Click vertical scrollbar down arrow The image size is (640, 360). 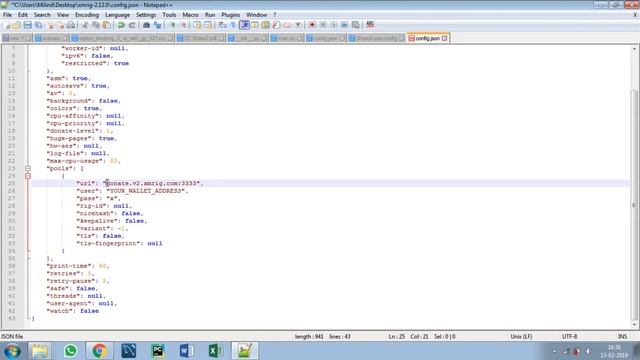click(634, 325)
